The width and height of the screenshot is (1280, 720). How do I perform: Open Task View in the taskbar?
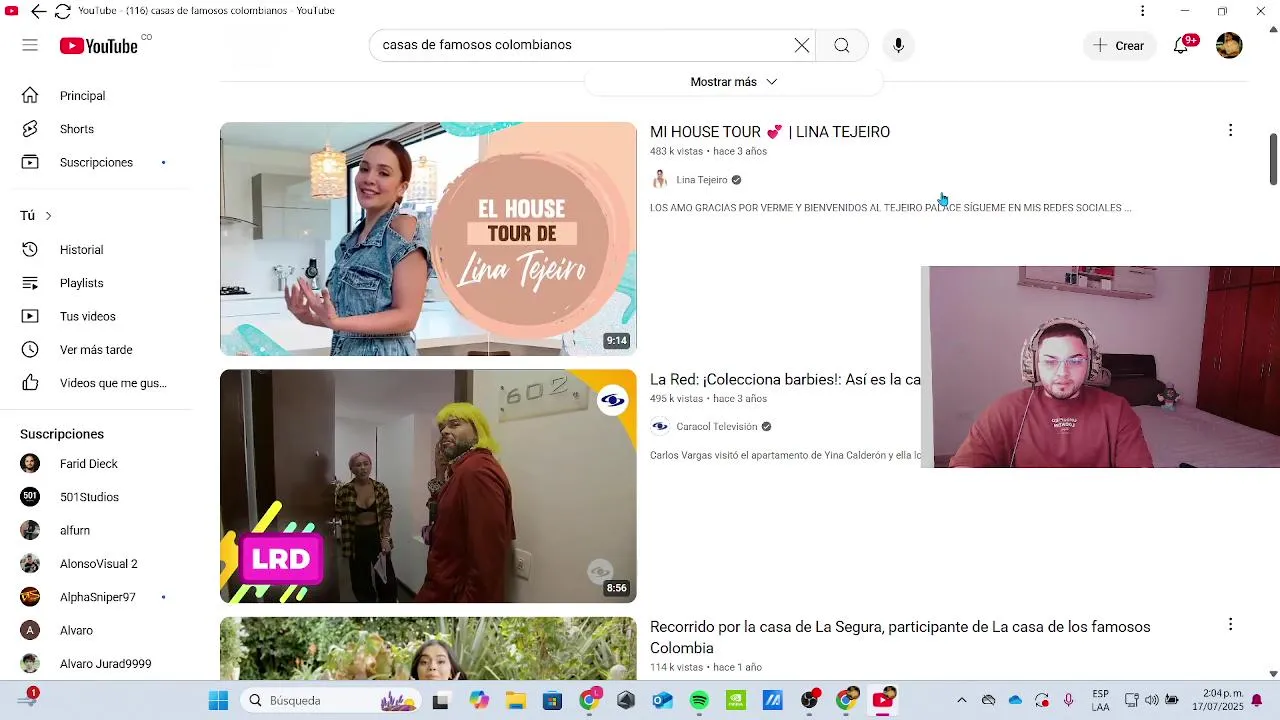click(440, 701)
